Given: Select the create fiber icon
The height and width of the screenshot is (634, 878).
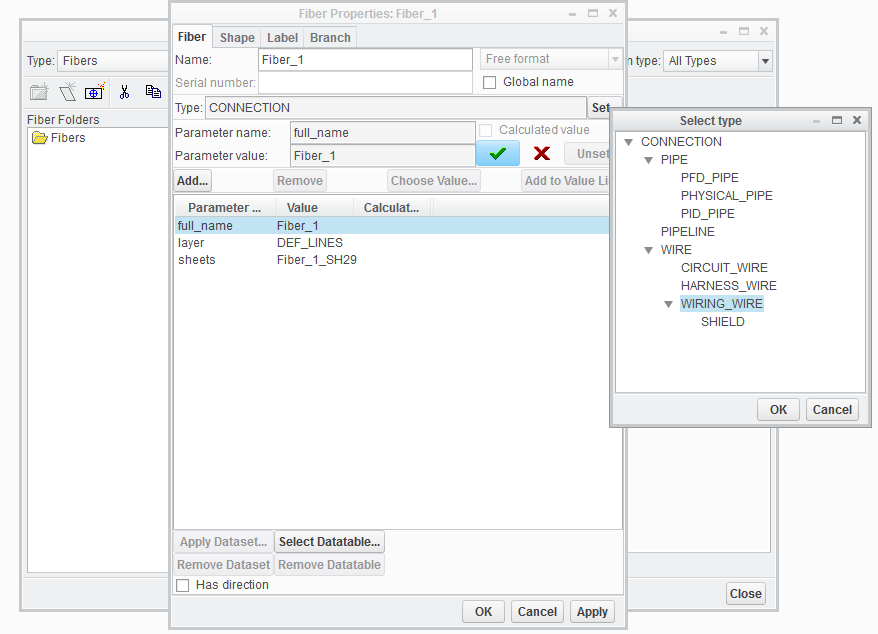Looking at the screenshot, I should click(x=66, y=92).
